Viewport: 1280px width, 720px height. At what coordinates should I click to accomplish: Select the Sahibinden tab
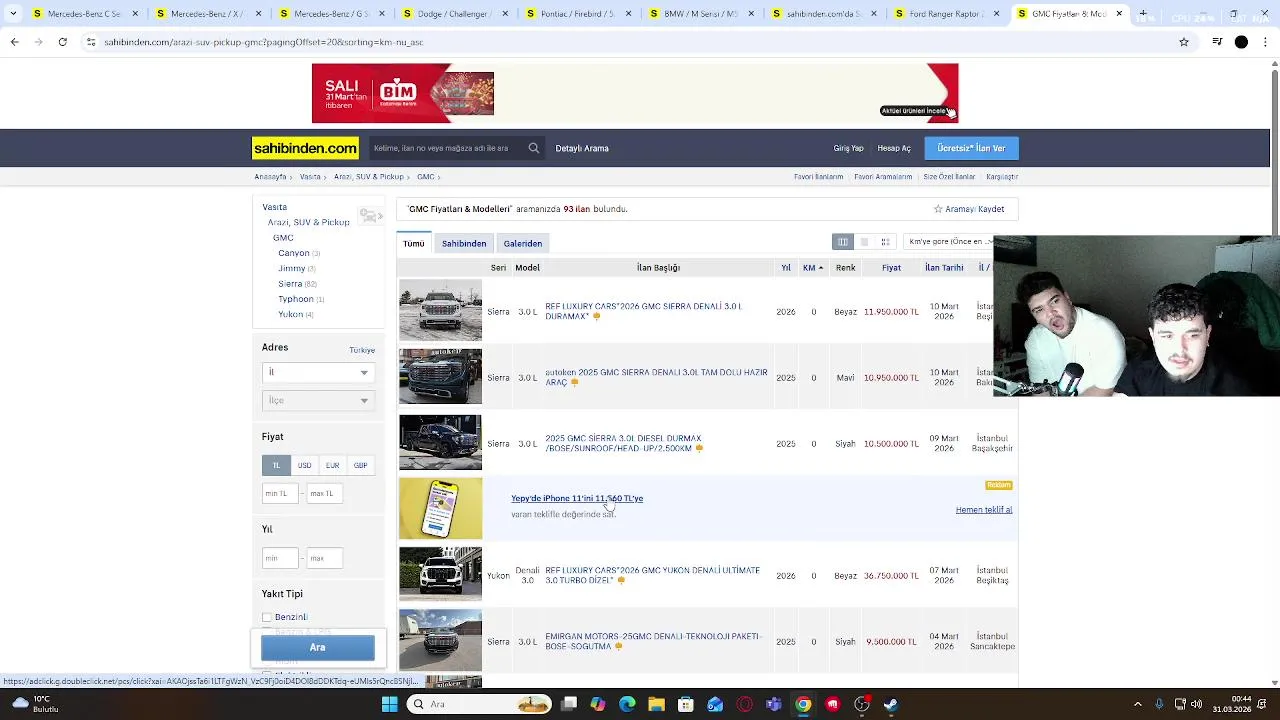tap(464, 243)
